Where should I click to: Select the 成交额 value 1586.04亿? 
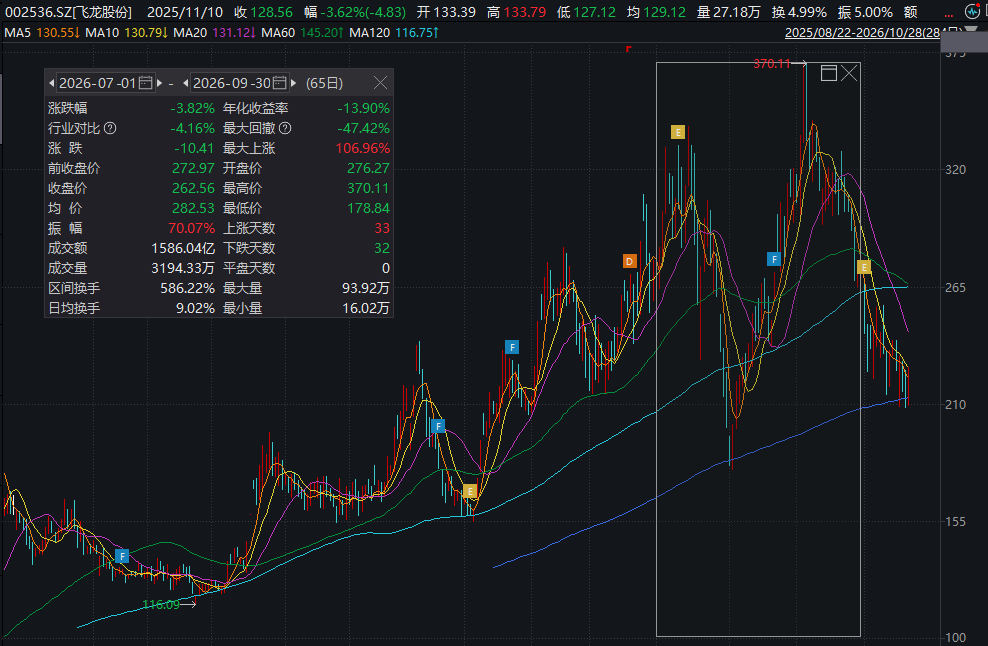point(183,248)
